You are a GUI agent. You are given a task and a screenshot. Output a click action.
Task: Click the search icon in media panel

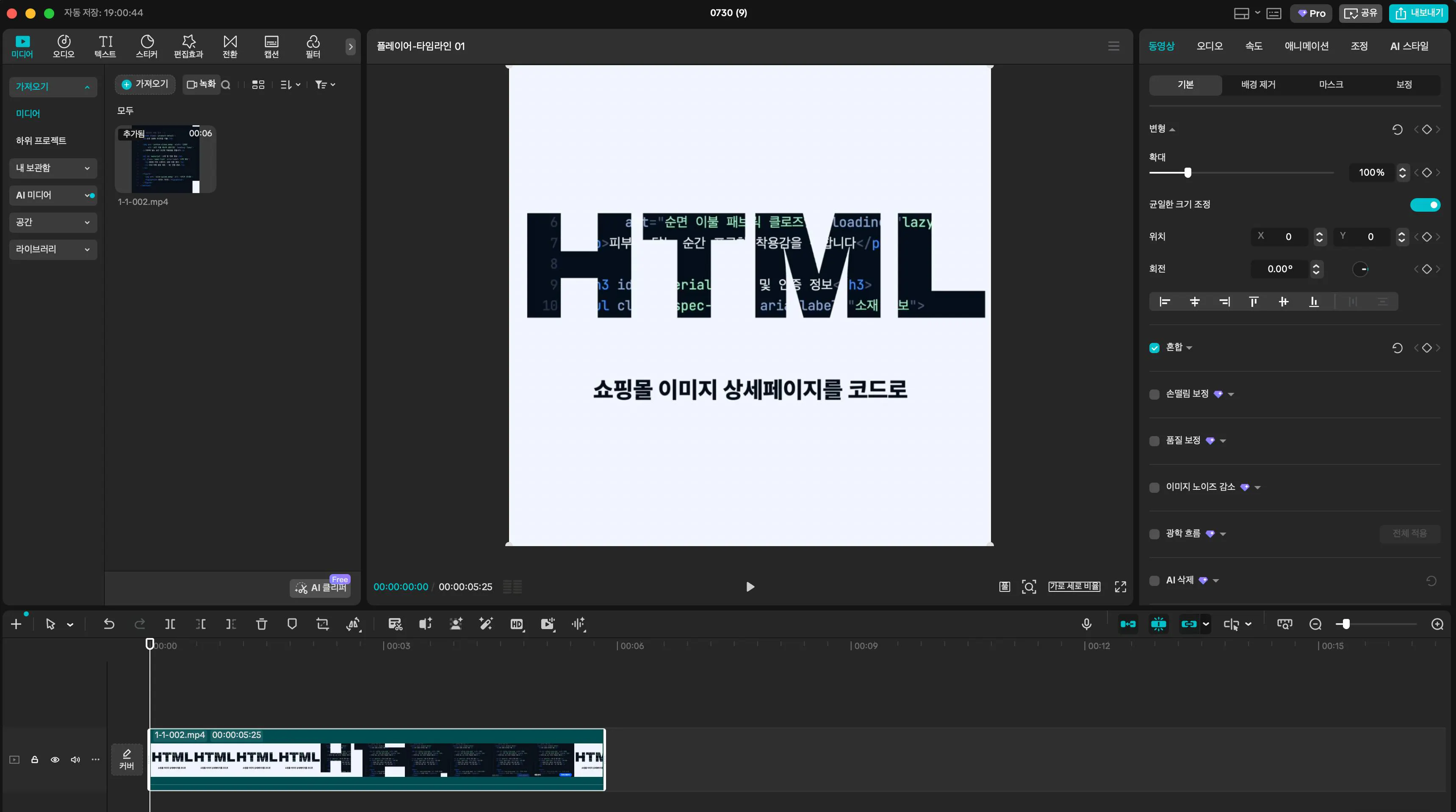click(x=226, y=85)
